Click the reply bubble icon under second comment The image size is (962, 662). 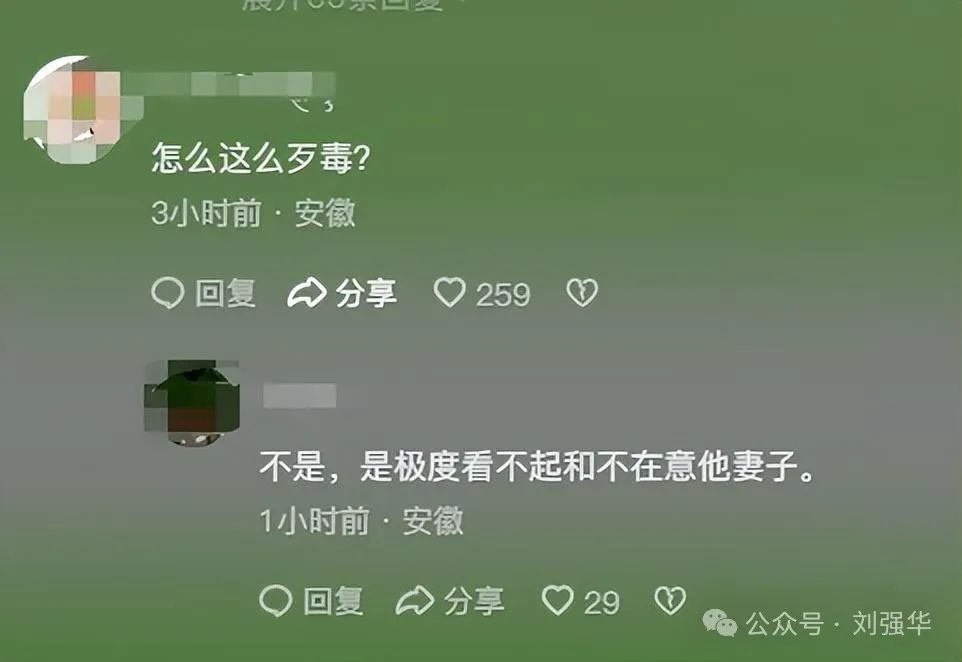(275, 600)
